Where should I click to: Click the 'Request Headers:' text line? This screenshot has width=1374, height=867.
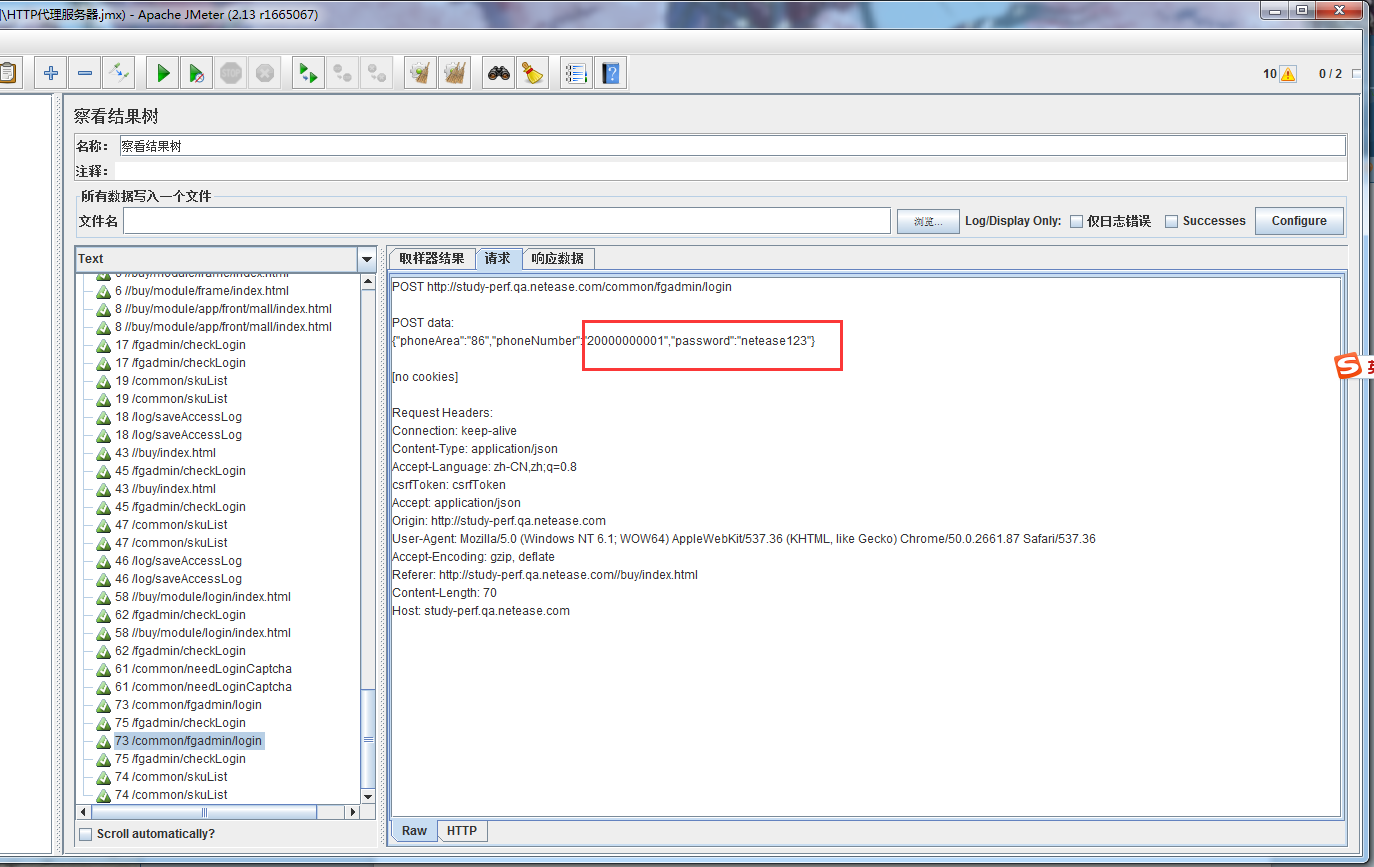click(442, 413)
